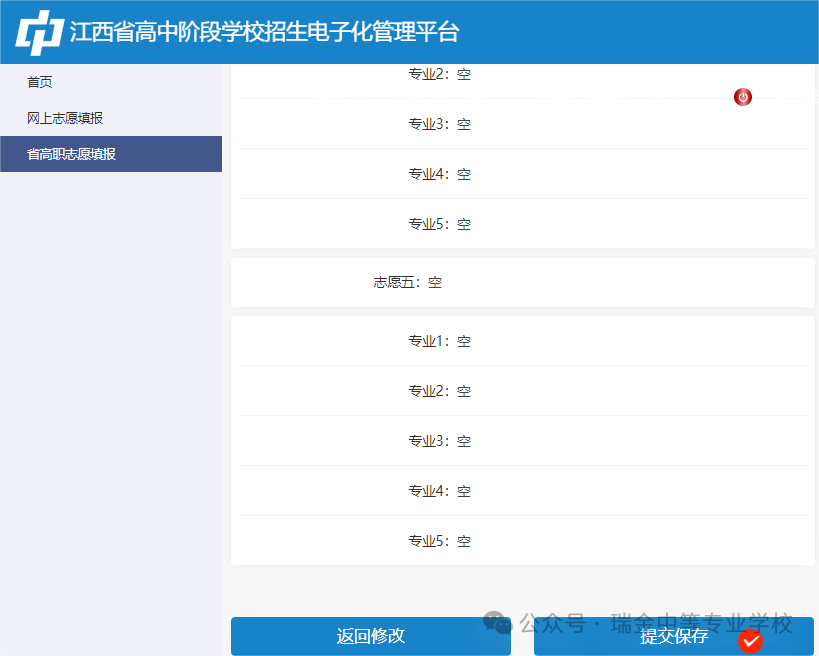Screen dimensions: 819x656
Task: Click the 专业1: 空 row
Action: click(x=522, y=341)
